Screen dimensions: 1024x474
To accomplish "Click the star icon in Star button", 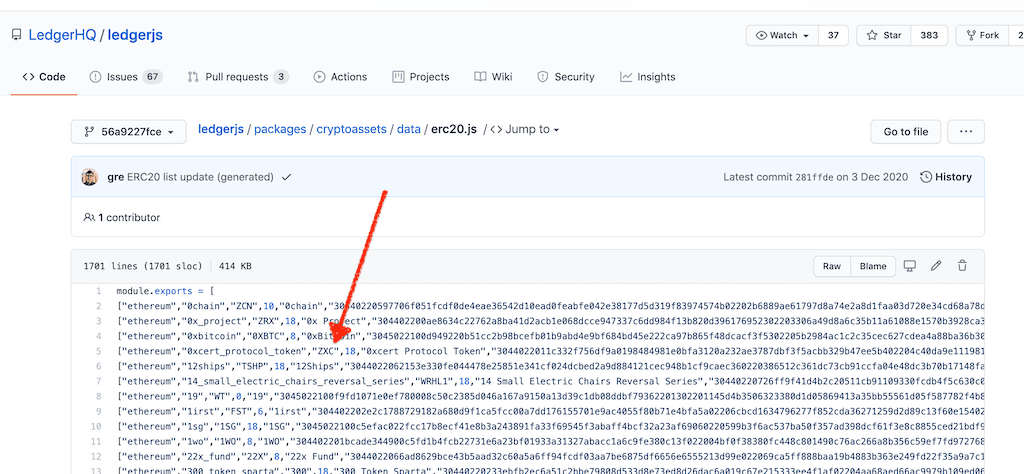I will [x=872, y=35].
